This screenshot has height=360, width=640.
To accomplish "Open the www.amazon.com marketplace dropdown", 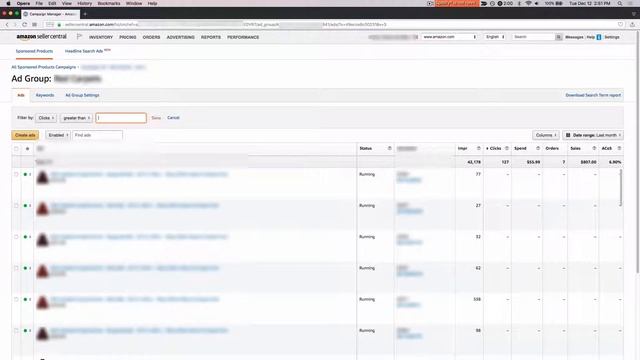I will [x=449, y=37].
